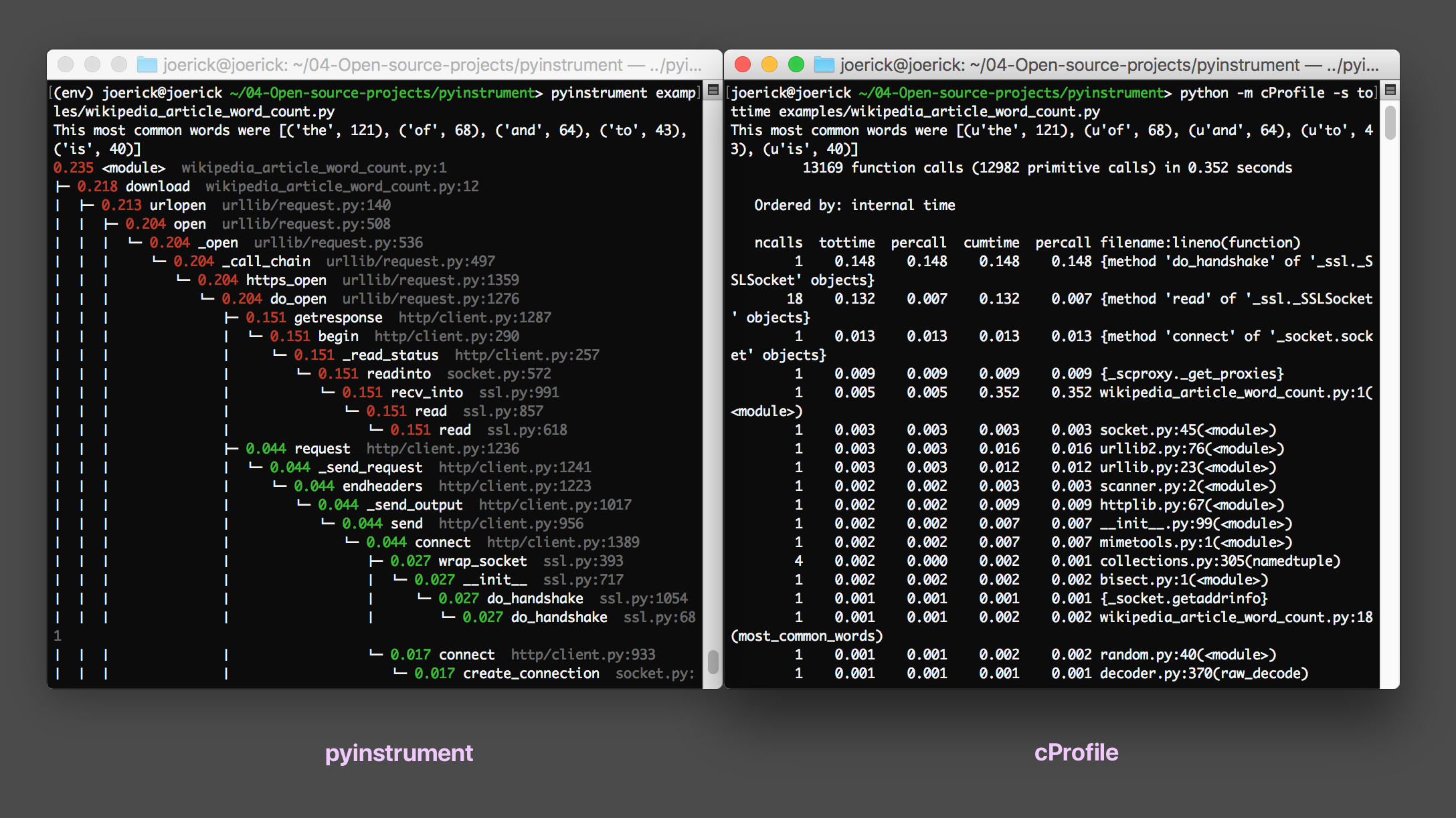Close the right cProfile terminal window
The width and height of the screenshot is (1456, 818).
tap(743, 64)
